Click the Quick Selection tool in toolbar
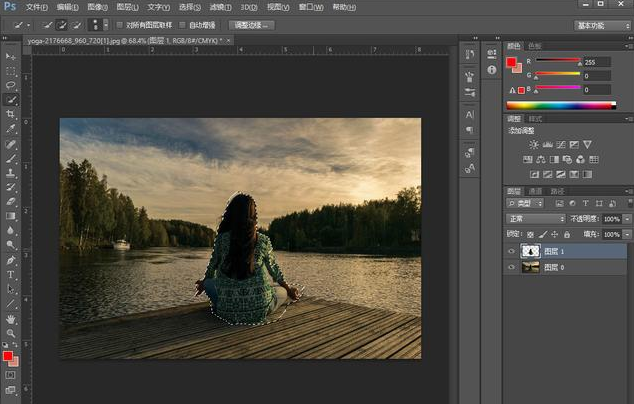Viewport: 634px width, 404px height. coord(11,100)
